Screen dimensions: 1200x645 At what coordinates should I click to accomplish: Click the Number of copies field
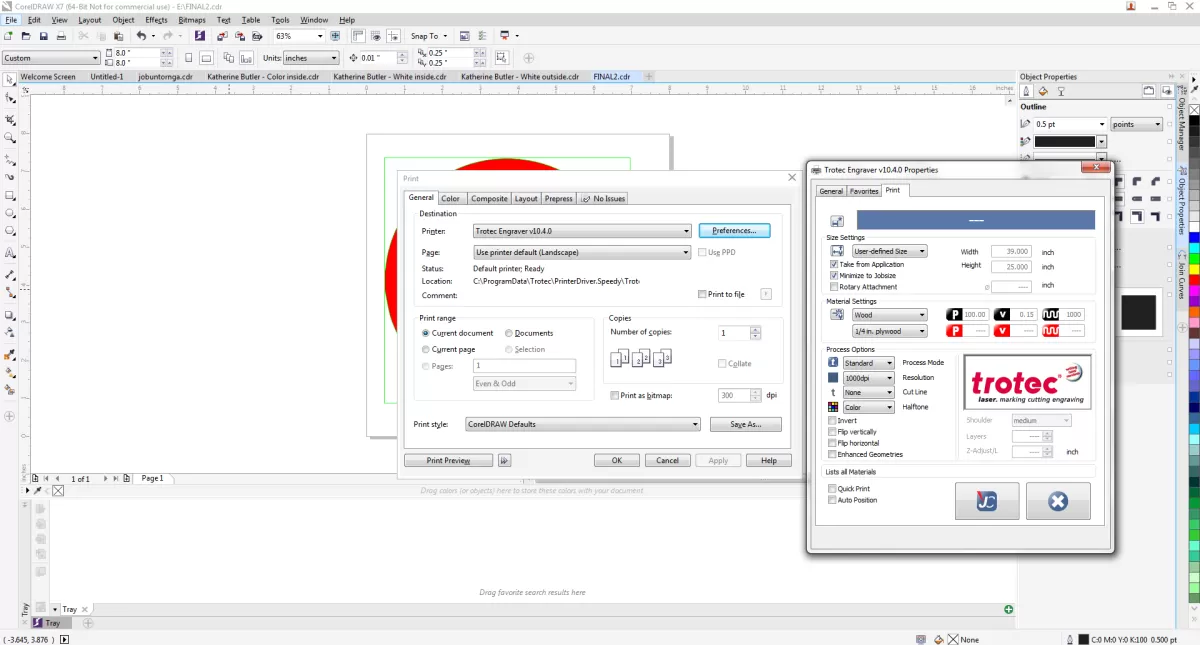coord(734,333)
